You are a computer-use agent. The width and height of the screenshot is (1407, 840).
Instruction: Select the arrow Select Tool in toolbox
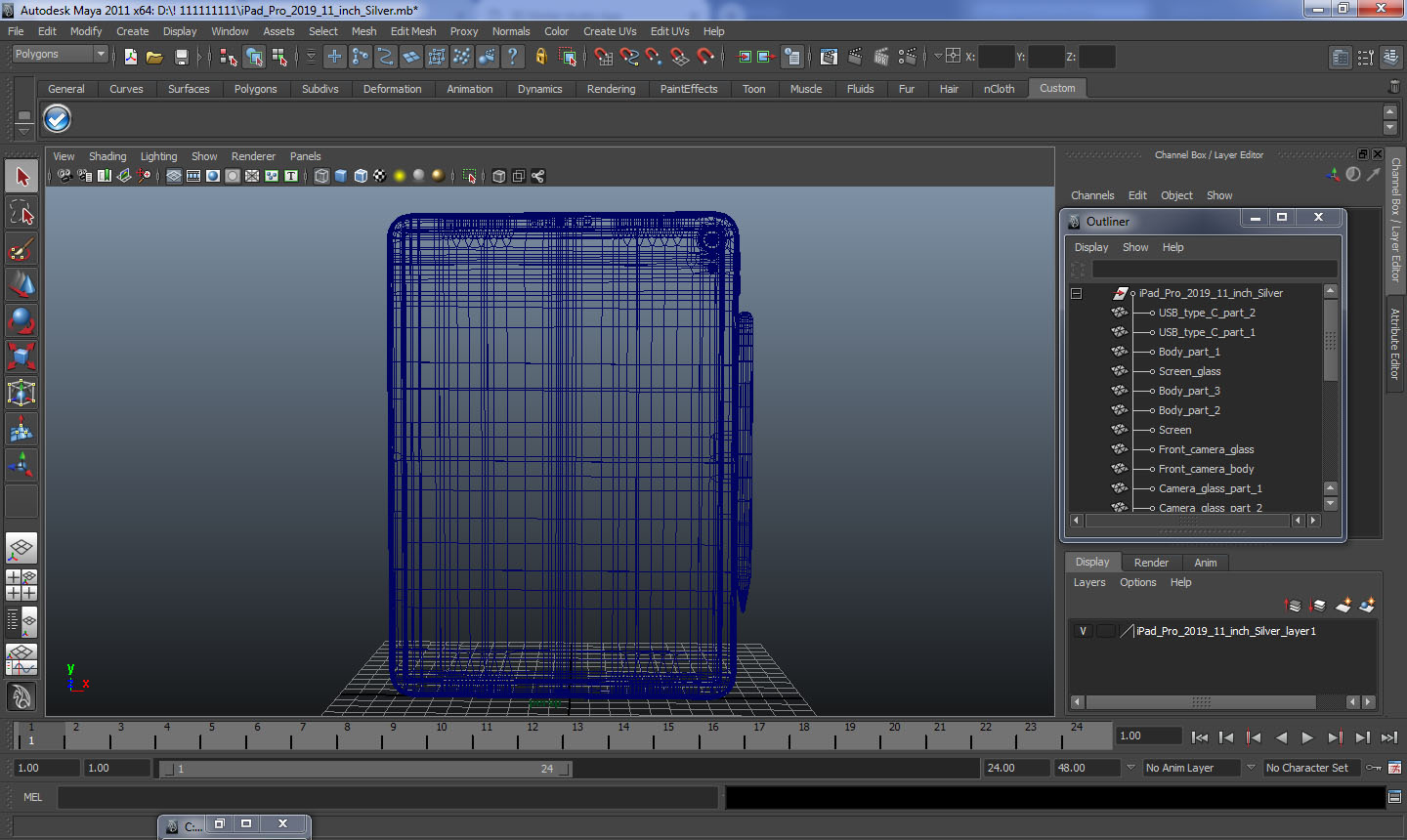pyautogui.click(x=21, y=177)
